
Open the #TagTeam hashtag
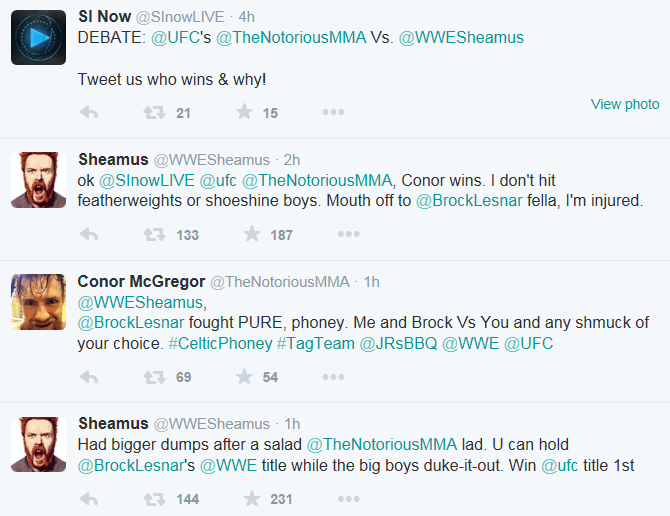pyautogui.click(x=314, y=343)
